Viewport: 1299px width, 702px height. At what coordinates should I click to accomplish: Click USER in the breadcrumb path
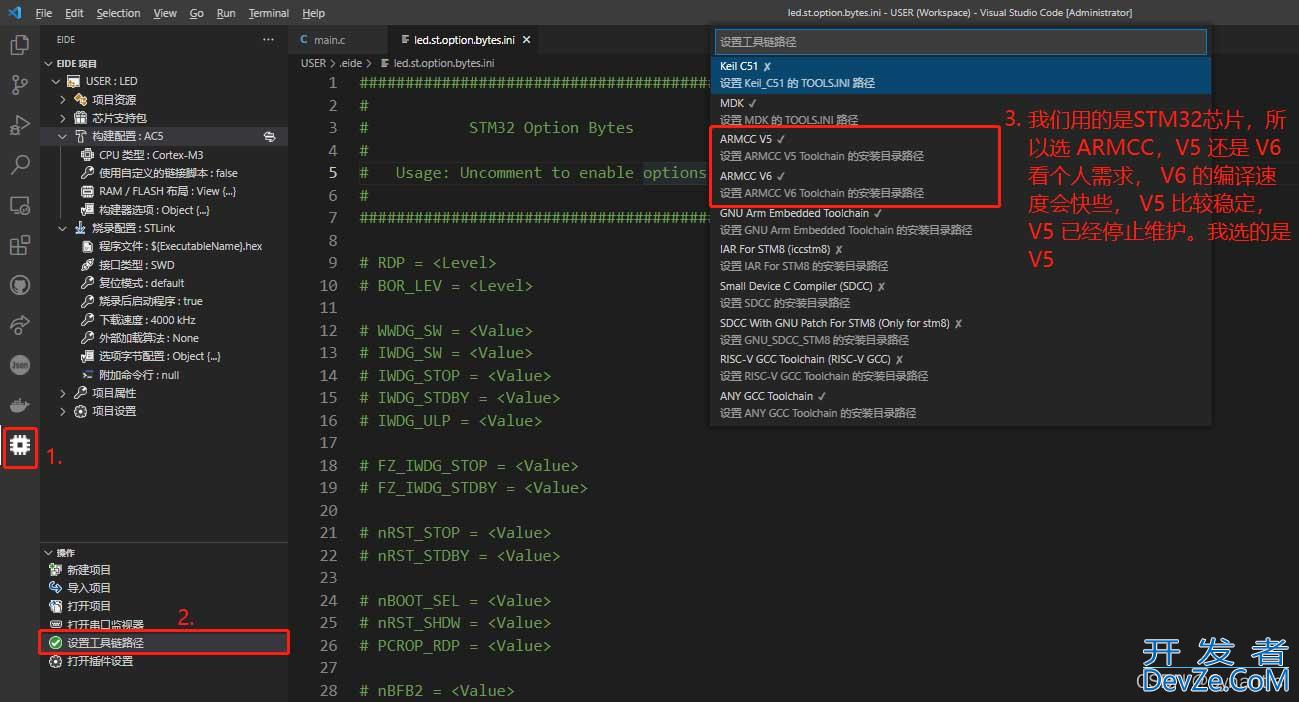point(313,63)
